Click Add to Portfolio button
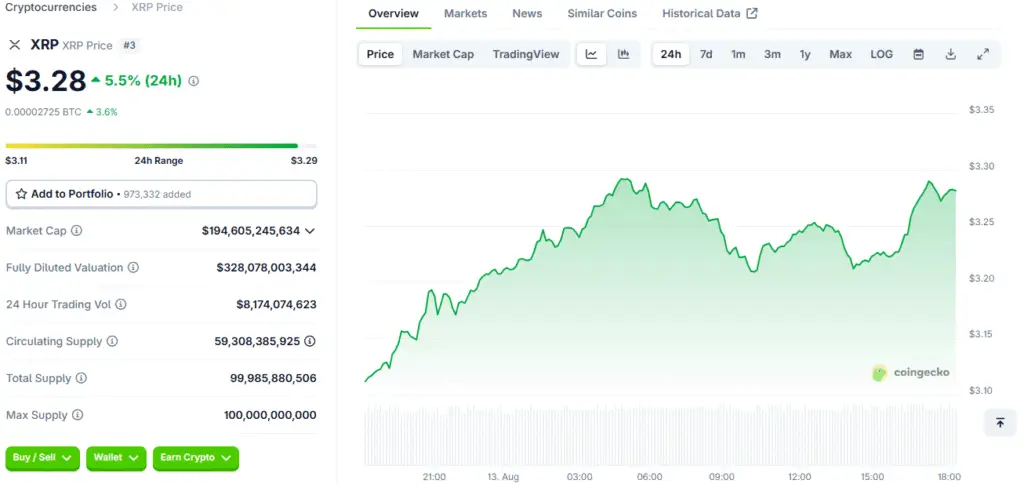Screen dimensions: 1024x484 pyautogui.click(x=161, y=194)
